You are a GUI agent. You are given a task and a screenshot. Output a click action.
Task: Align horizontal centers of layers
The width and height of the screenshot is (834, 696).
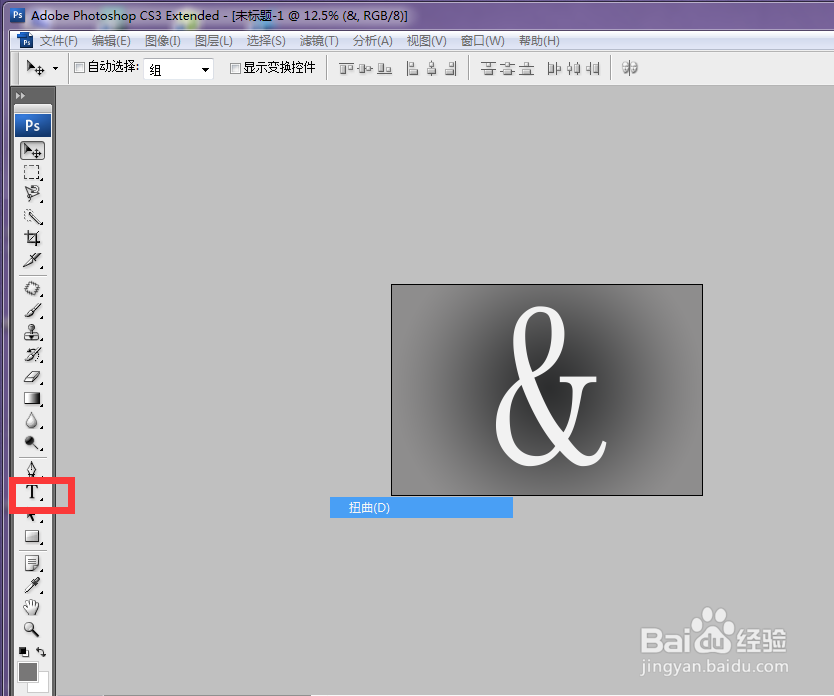pyautogui.click(x=432, y=68)
